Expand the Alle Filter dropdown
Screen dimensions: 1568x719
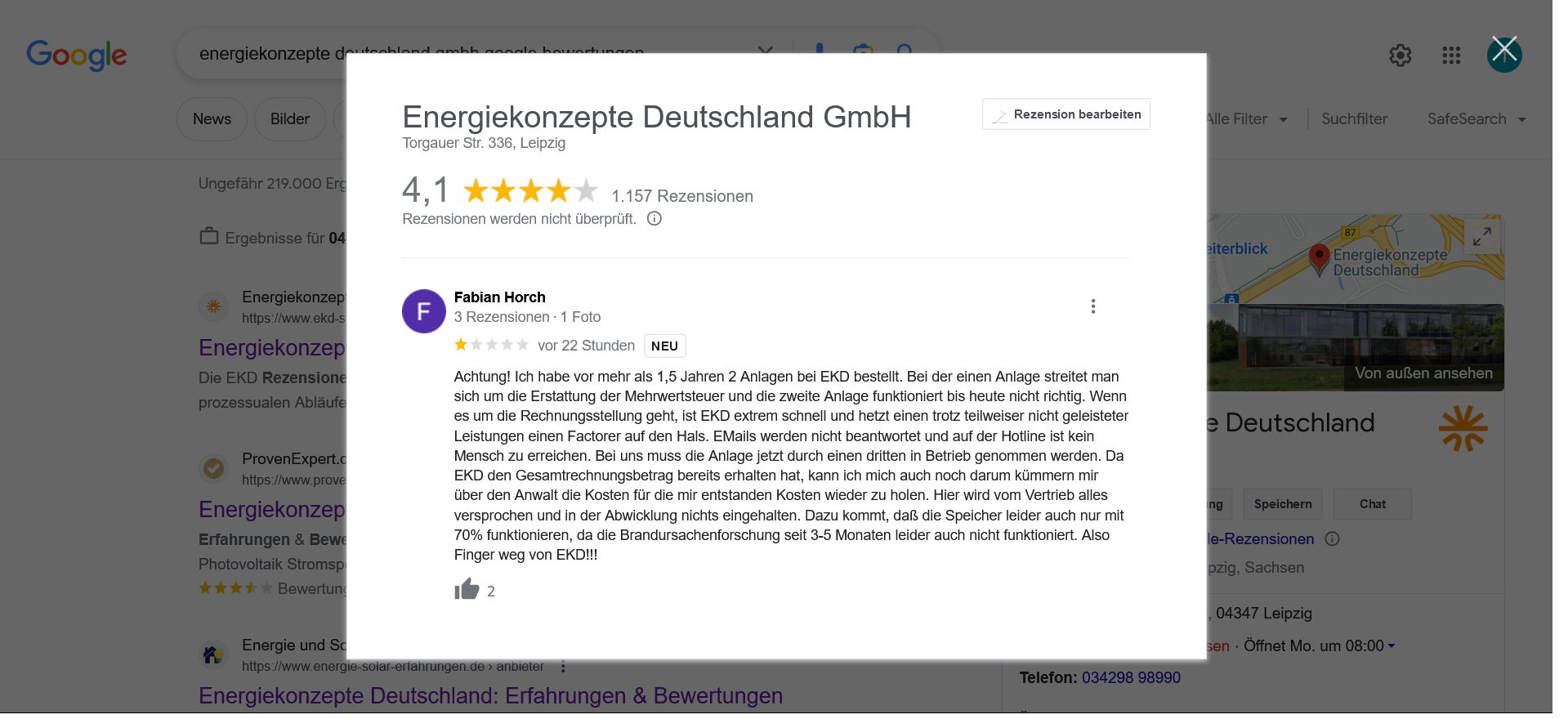tap(1246, 119)
